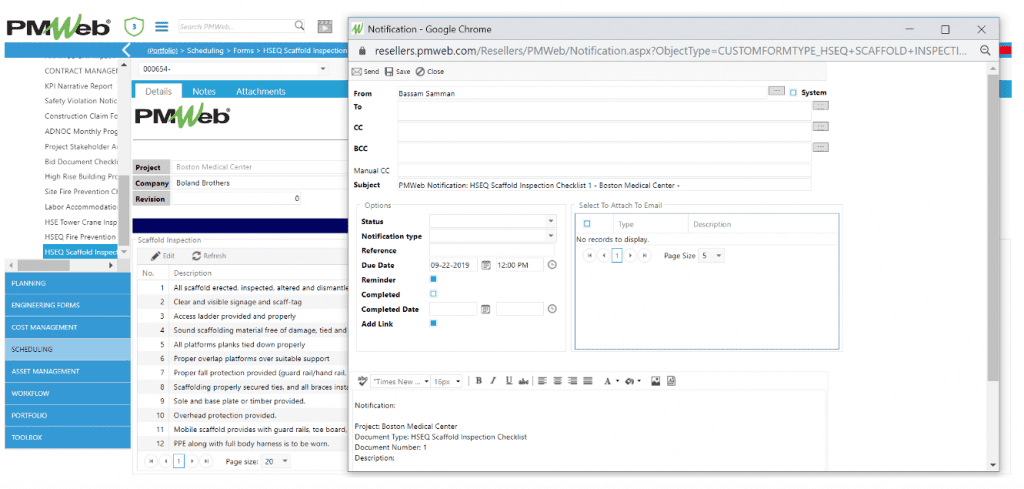Switch to the Notes tab
Screen dimensions: 1024x489
tap(204, 91)
